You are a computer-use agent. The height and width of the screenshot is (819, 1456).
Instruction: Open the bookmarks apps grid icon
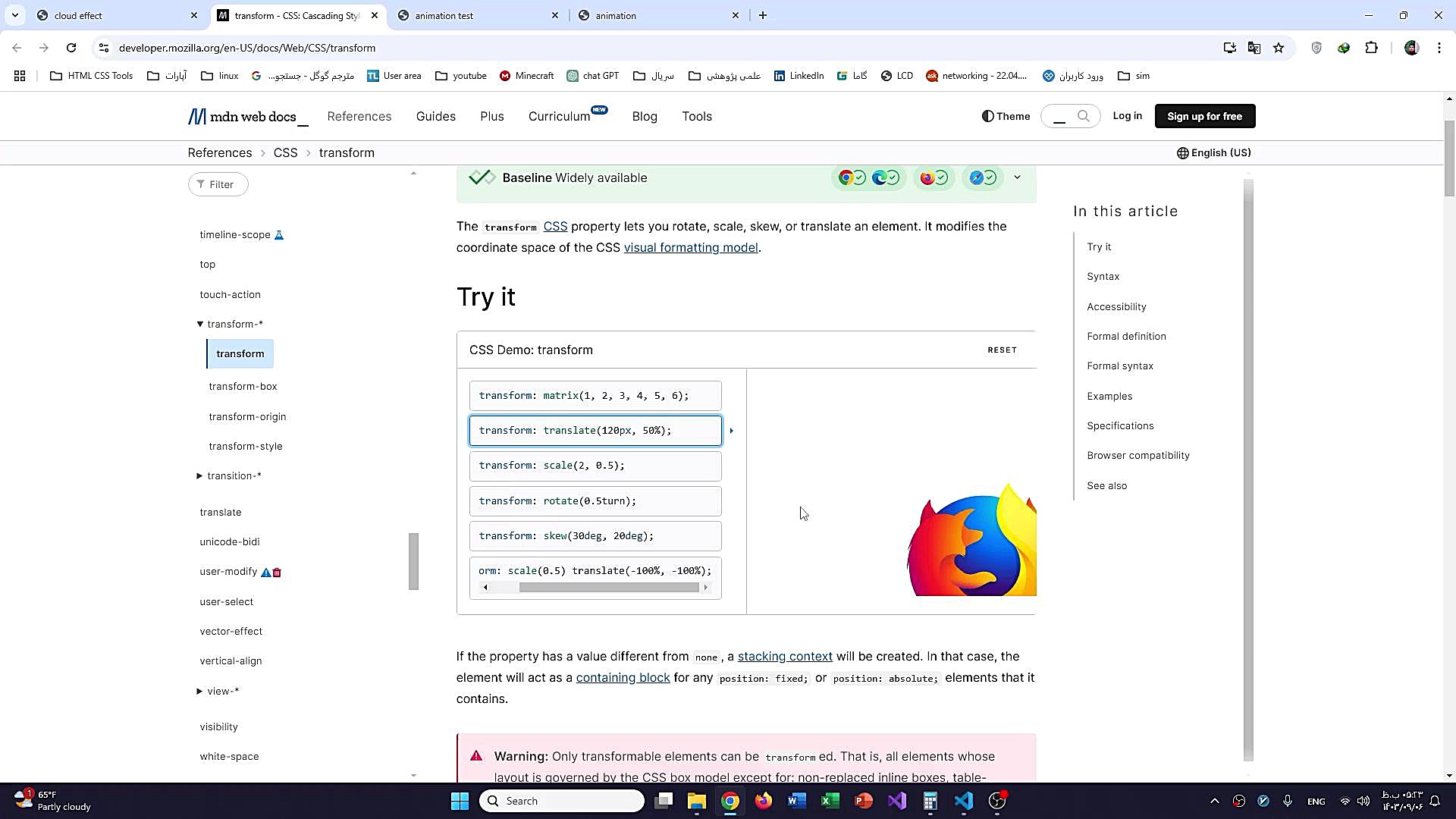(x=20, y=76)
